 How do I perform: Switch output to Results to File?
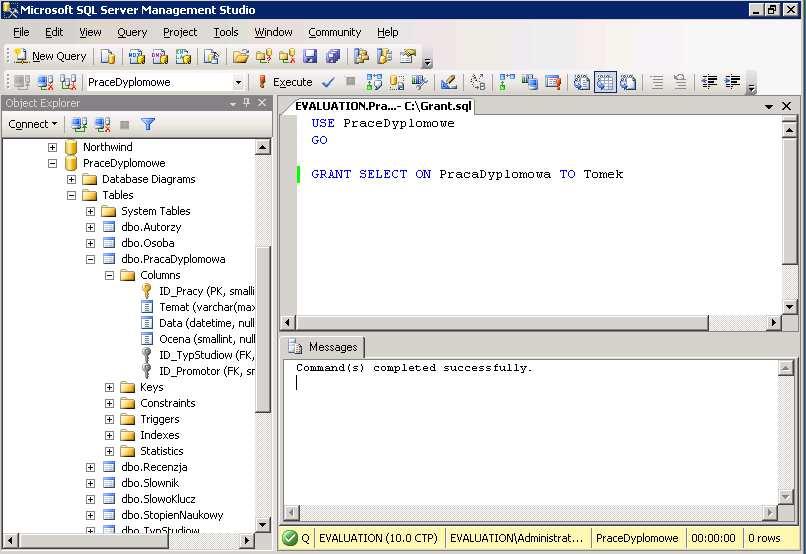point(628,82)
